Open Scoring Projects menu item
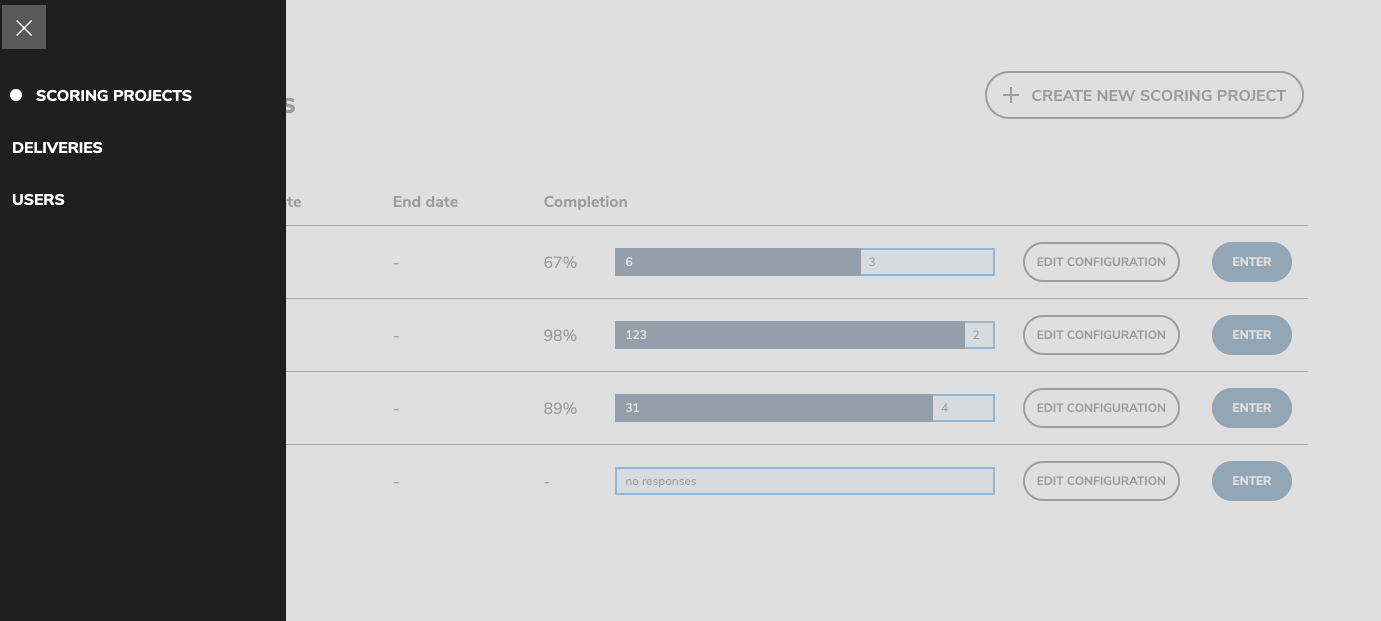Screen dimensions: 1381x621 (x=113, y=96)
